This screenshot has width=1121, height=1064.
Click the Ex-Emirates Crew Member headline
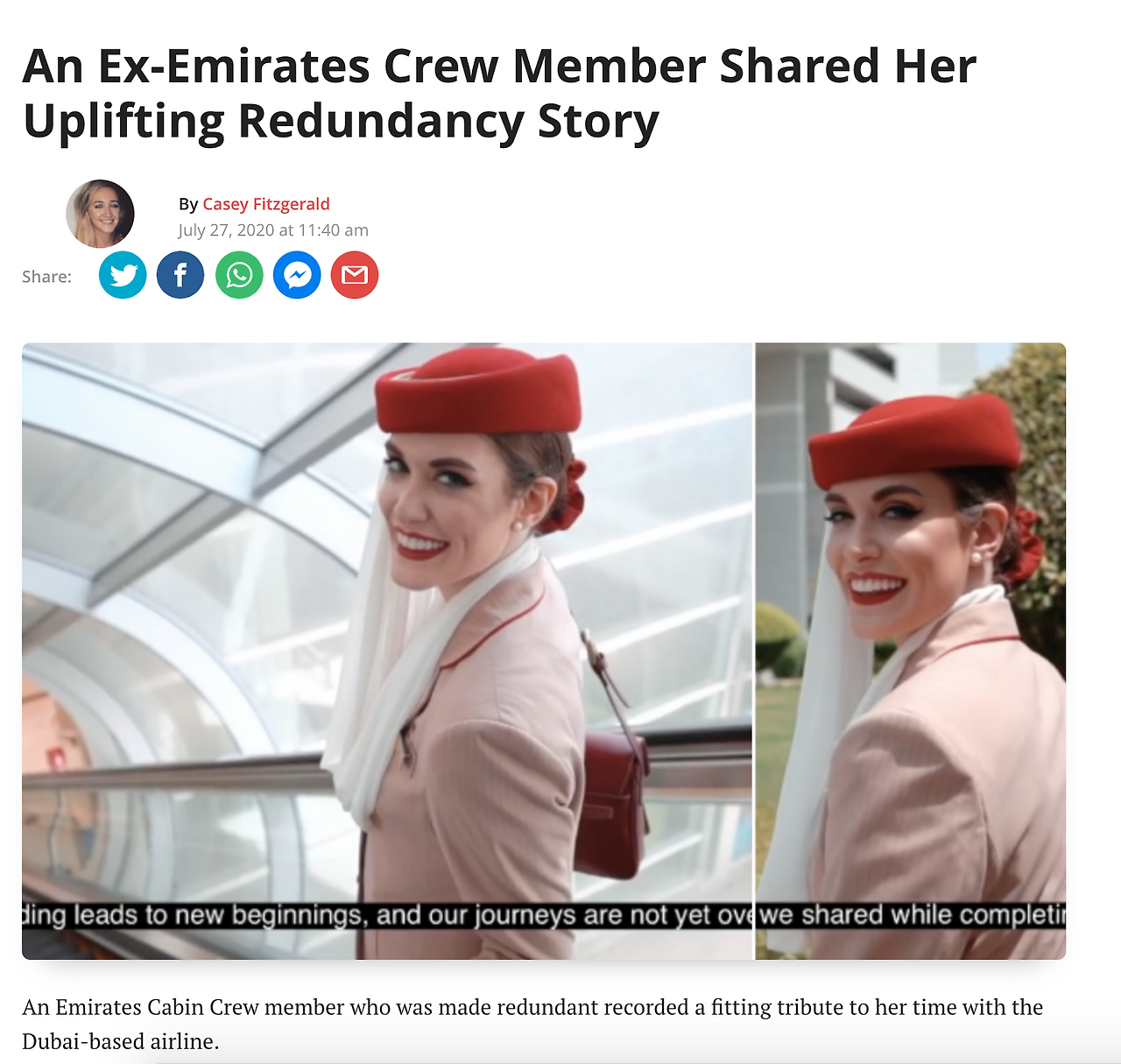[x=499, y=93]
